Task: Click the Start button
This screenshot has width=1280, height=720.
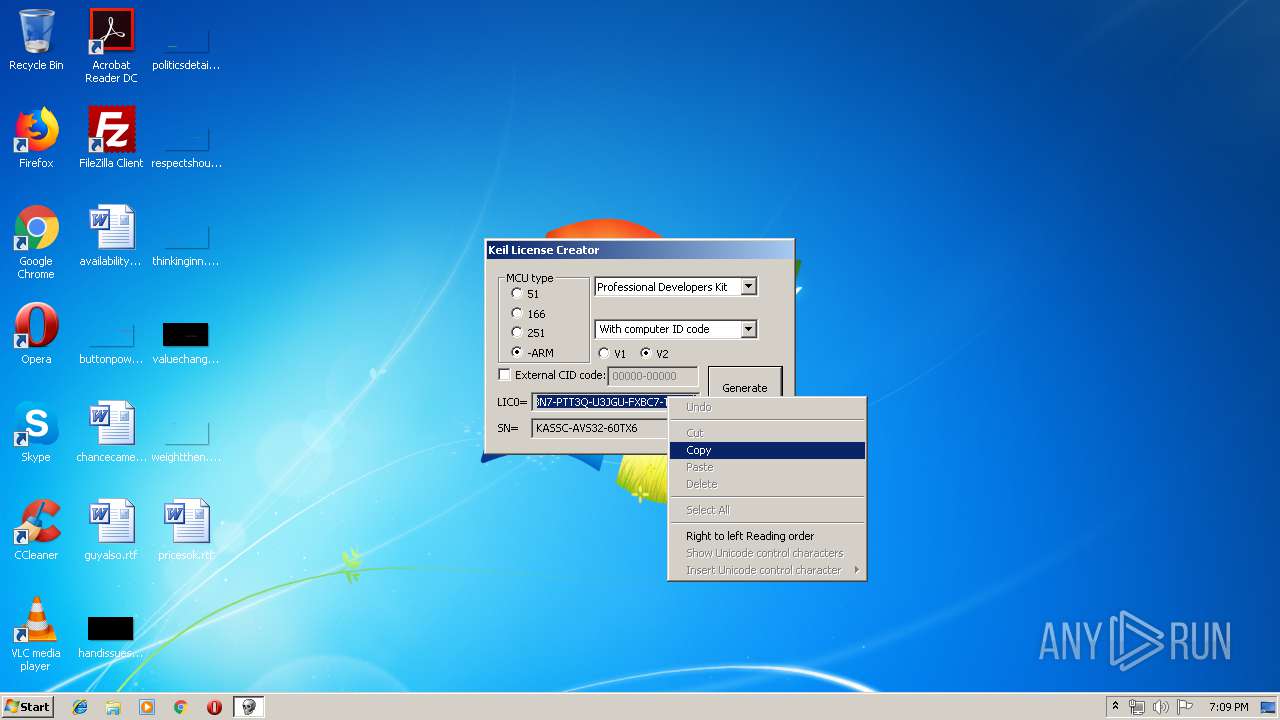Action: (28, 707)
